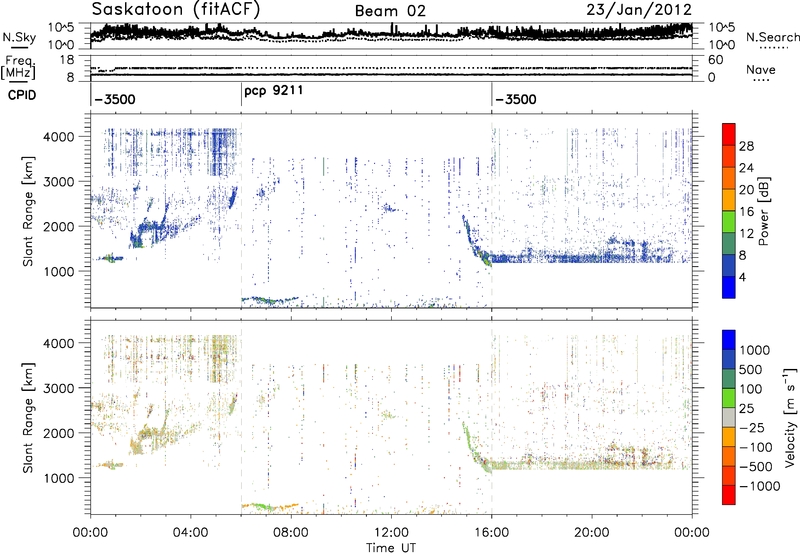Click the "24" tick on Power colorbar
This screenshot has height=554, width=800.
coord(746,168)
